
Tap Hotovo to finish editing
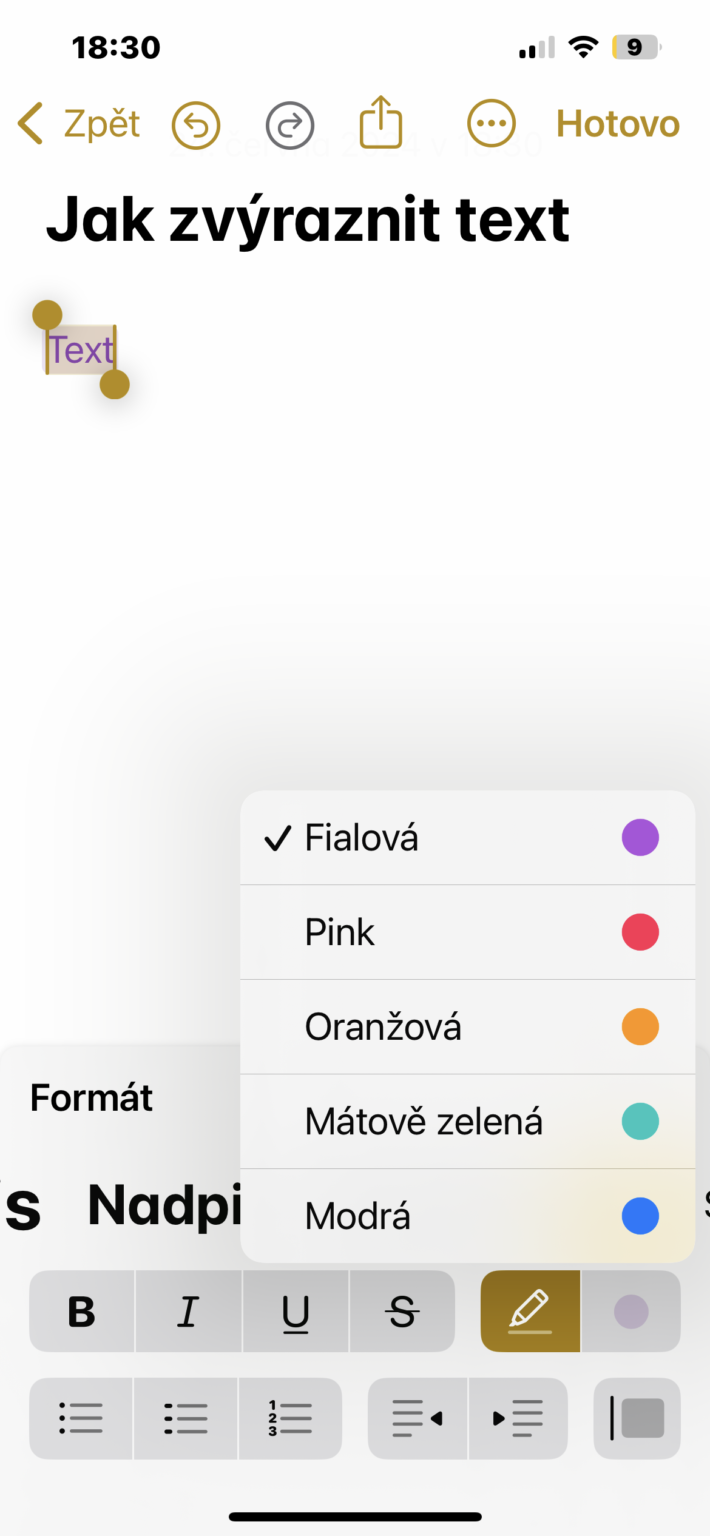coord(617,123)
